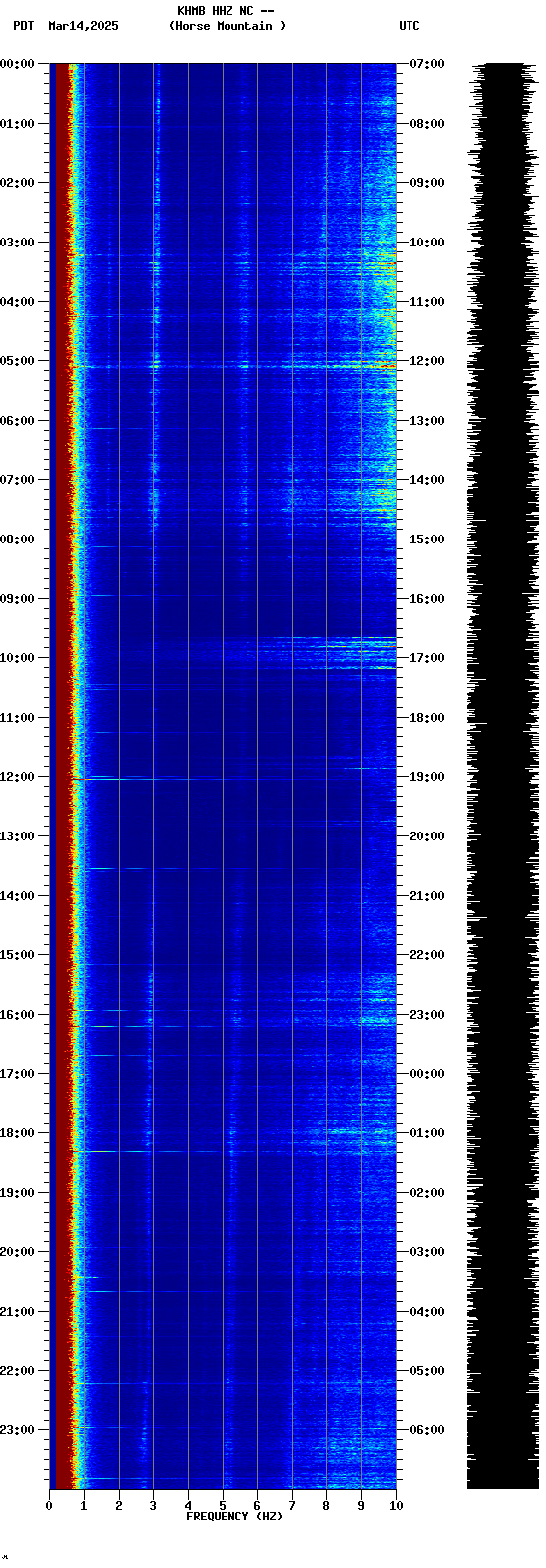
Task: Click the 3 Hz frequency tick label
Action: [x=153, y=1506]
